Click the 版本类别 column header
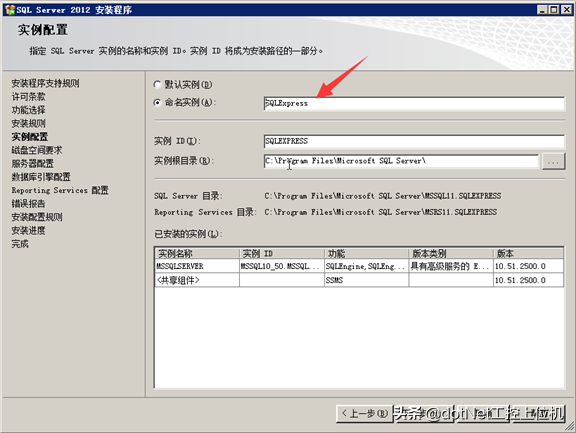Viewport: 576px width, 433px height. coord(451,253)
